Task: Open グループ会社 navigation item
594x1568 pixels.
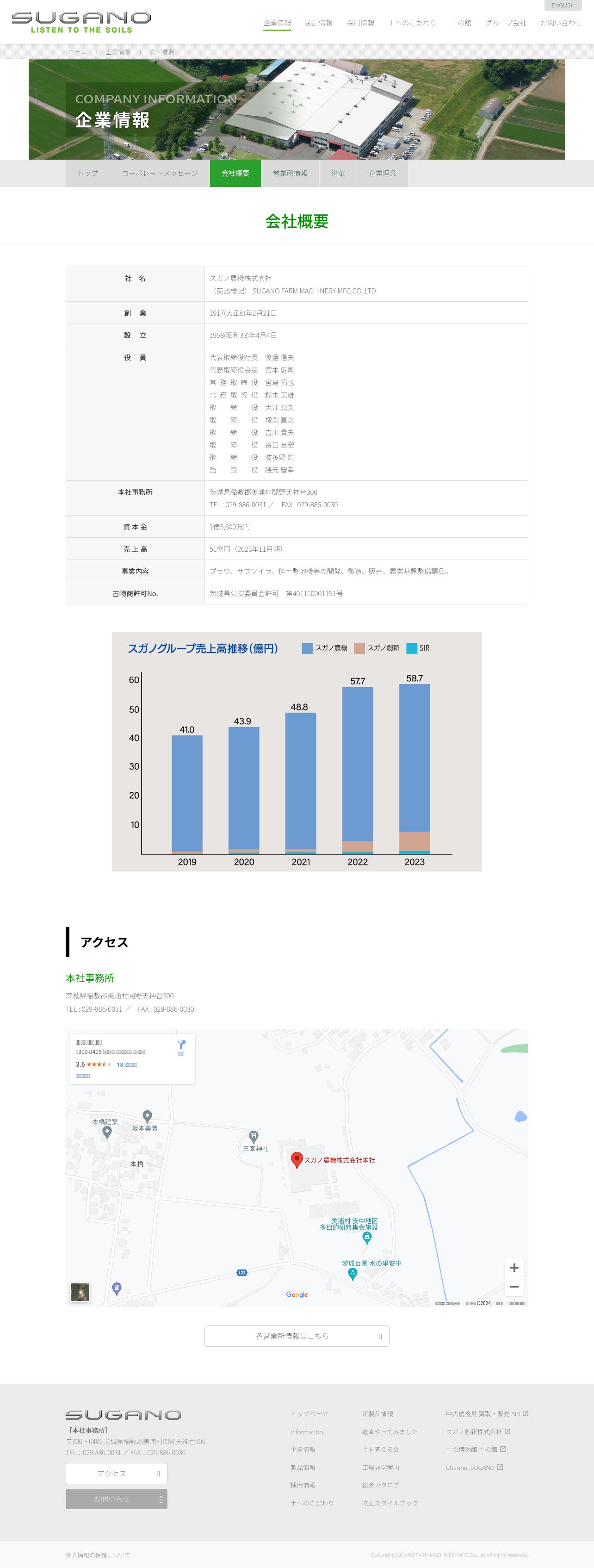Action: pyautogui.click(x=506, y=23)
